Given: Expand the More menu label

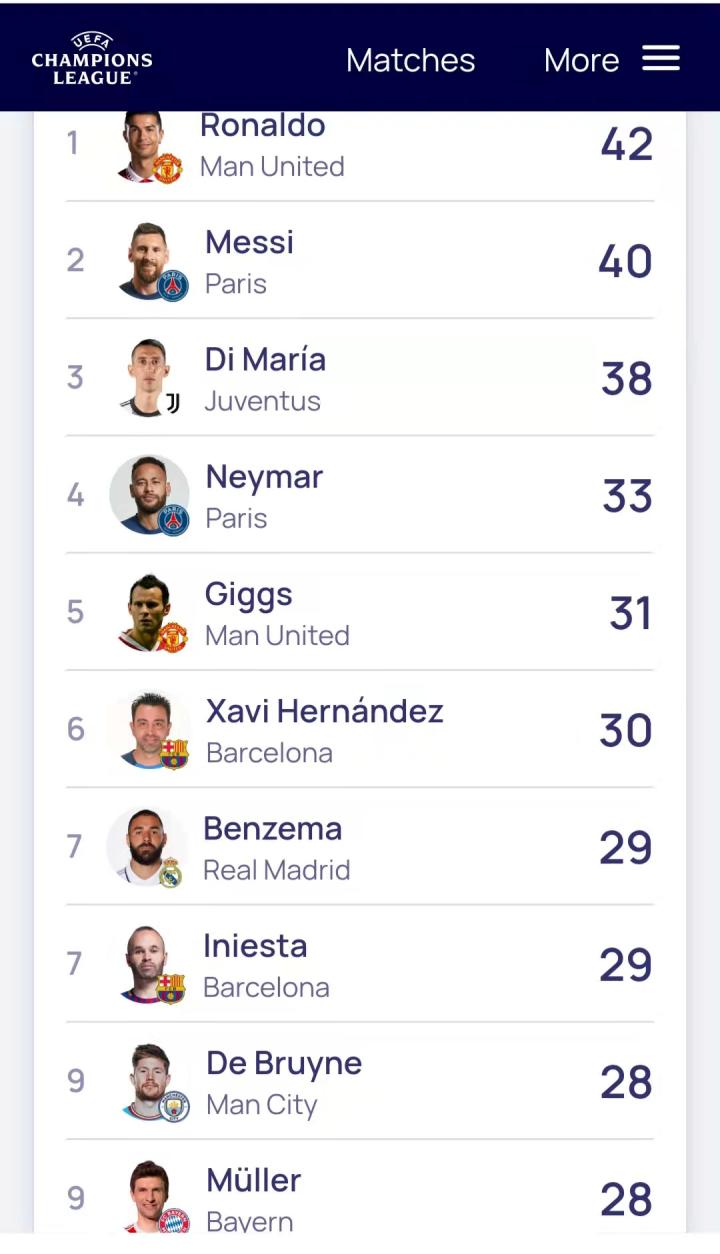Looking at the screenshot, I should tap(581, 60).
